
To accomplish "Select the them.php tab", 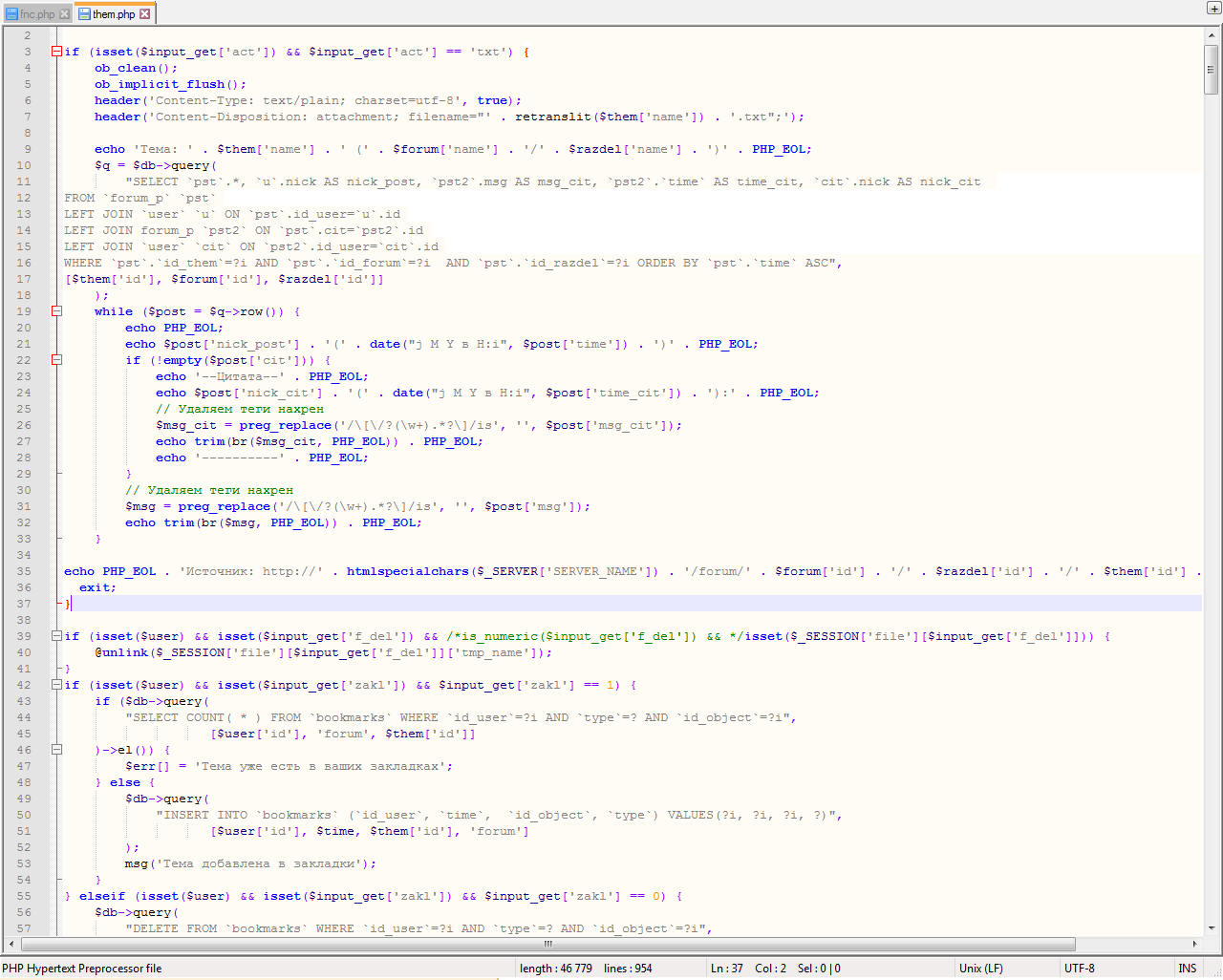I will (x=114, y=14).
